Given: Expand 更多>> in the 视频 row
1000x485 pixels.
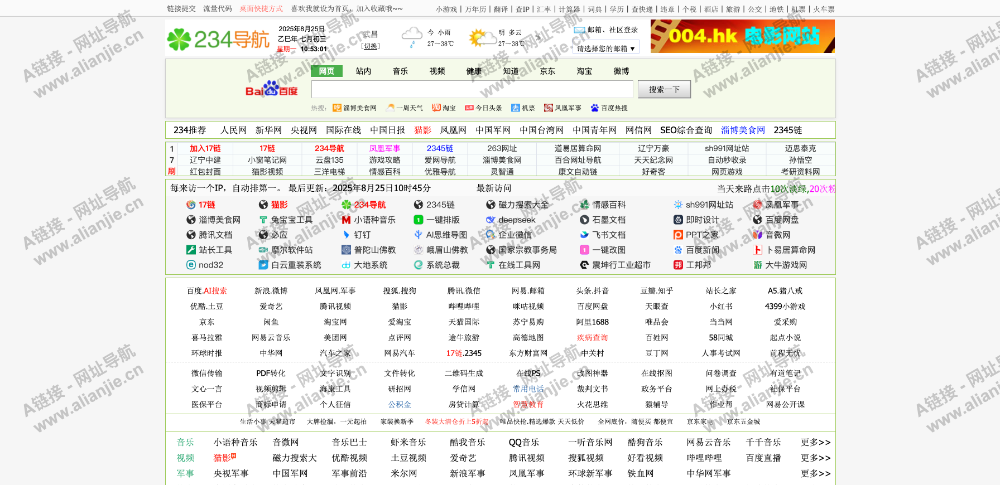Looking at the screenshot, I should (x=816, y=458).
